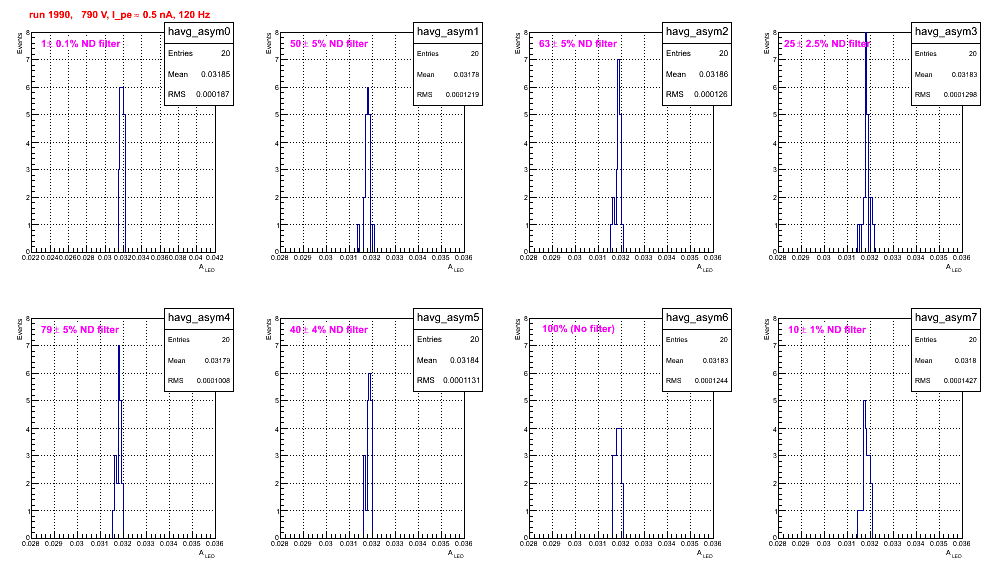Click Mean 0.03185 in havg_asym0 stats
This screenshot has width=996, height=572.
(x=199, y=74)
